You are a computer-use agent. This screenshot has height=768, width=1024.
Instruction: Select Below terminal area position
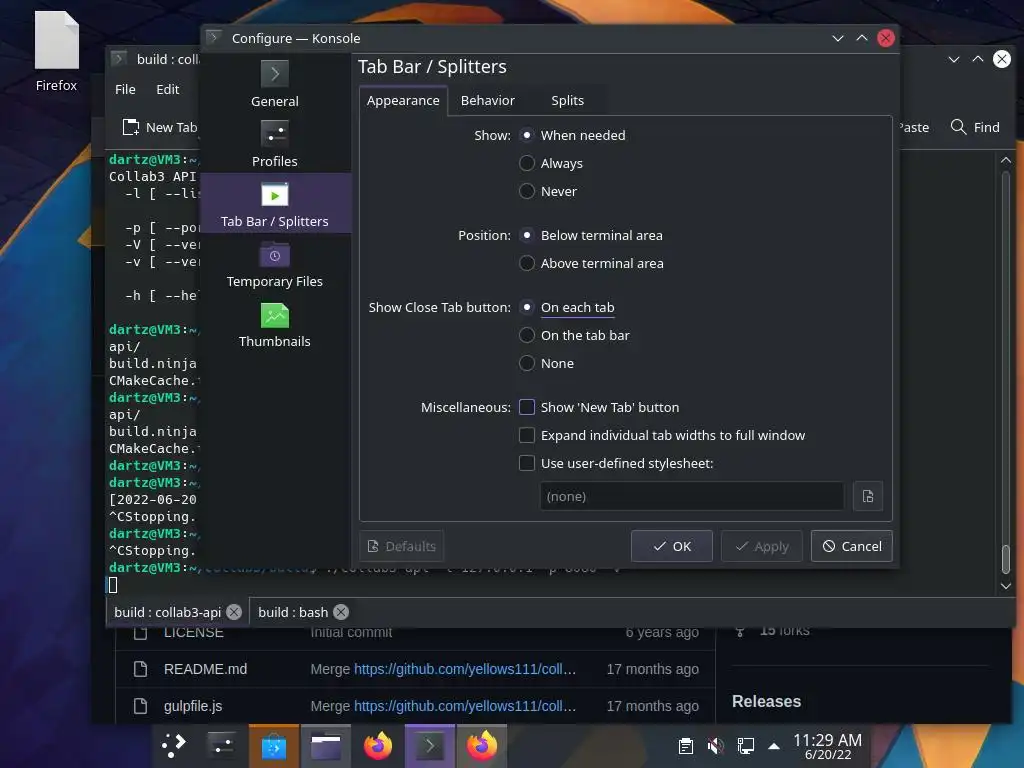pos(527,235)
